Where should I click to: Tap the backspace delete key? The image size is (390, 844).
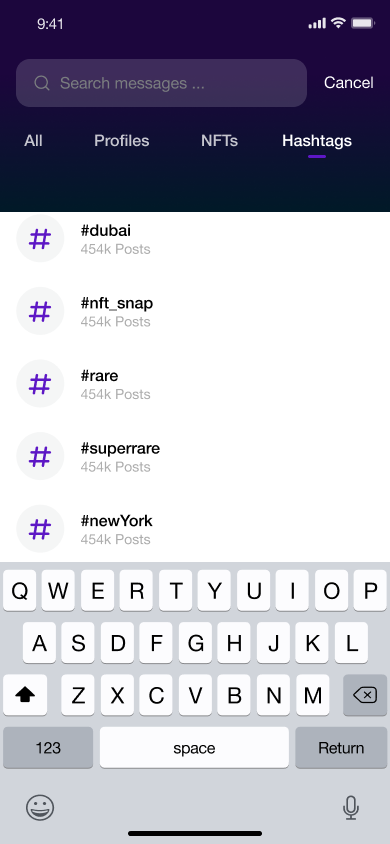pos(365,696)
